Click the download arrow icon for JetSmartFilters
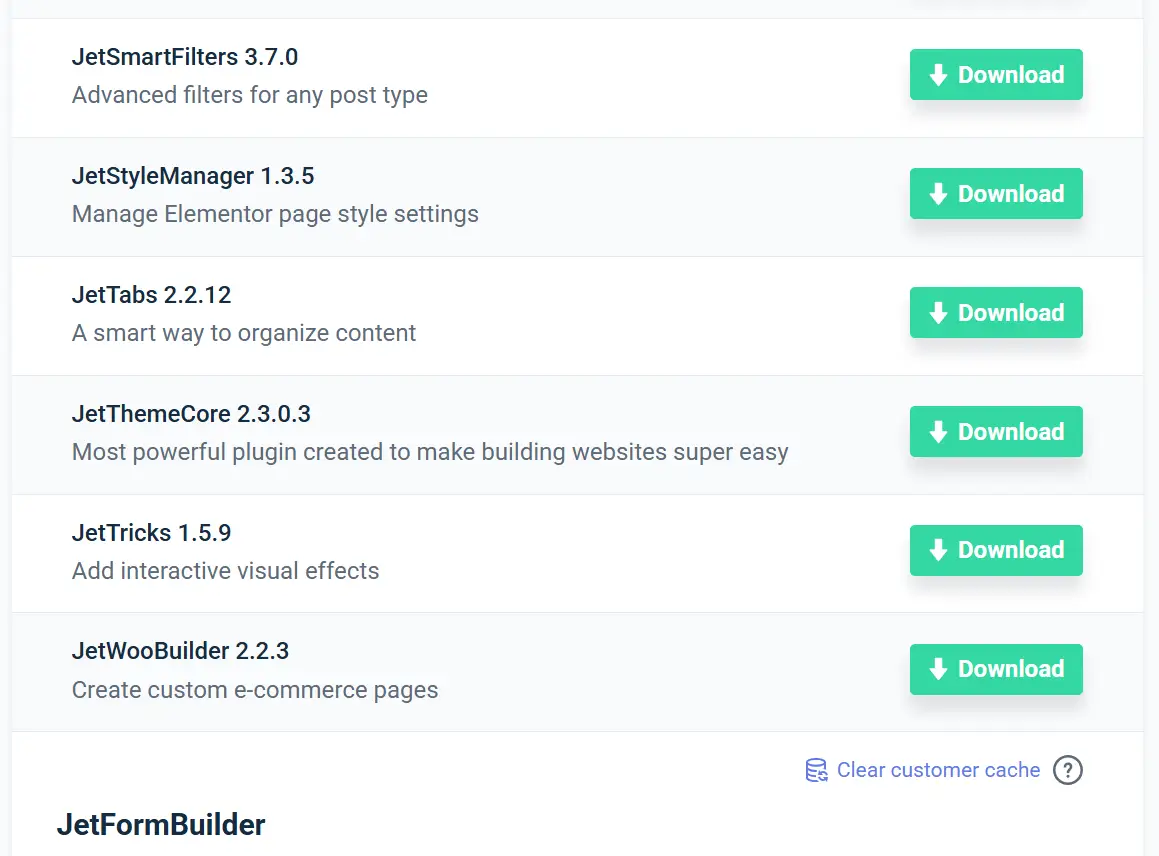The height and width of the screenshot is (856, 1159). [938, 75]
